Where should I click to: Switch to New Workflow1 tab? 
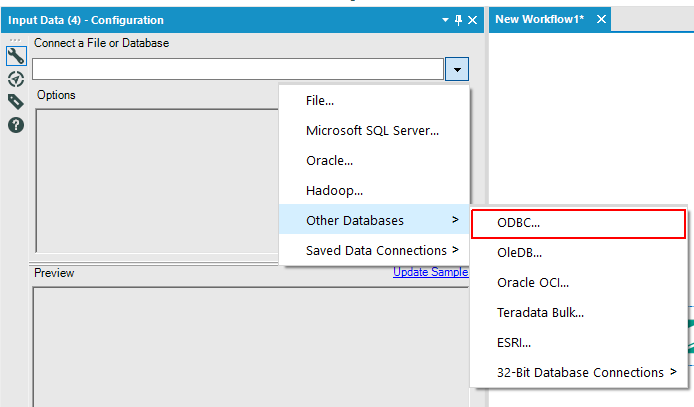(x=539, y=19)
